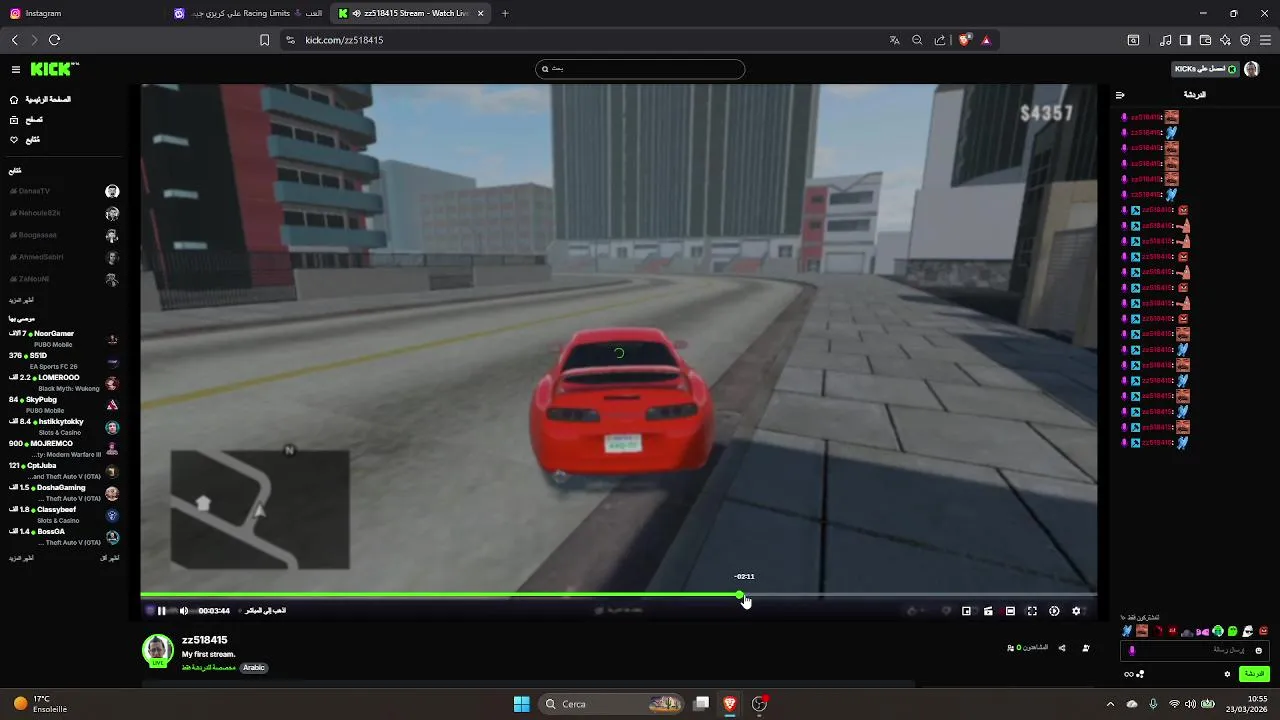Open Classybeef recommended channel

pyautogui.click(x=64, y=514)
